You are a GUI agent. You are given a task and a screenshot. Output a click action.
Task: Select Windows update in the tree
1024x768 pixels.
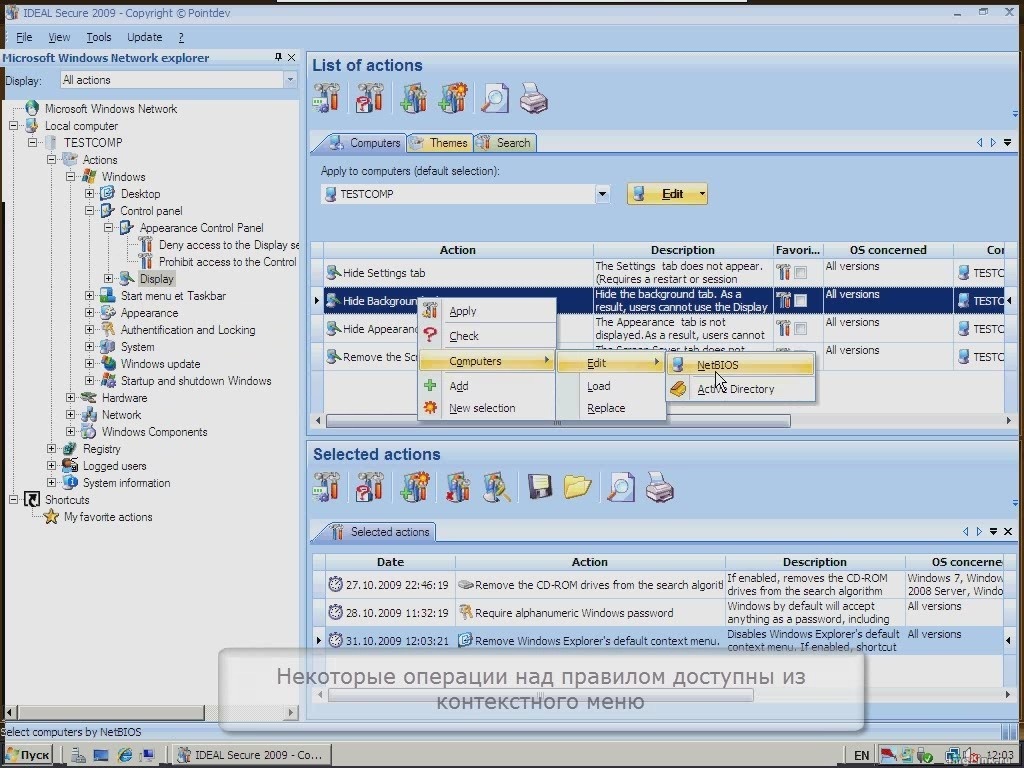click(x=160, y=364)
